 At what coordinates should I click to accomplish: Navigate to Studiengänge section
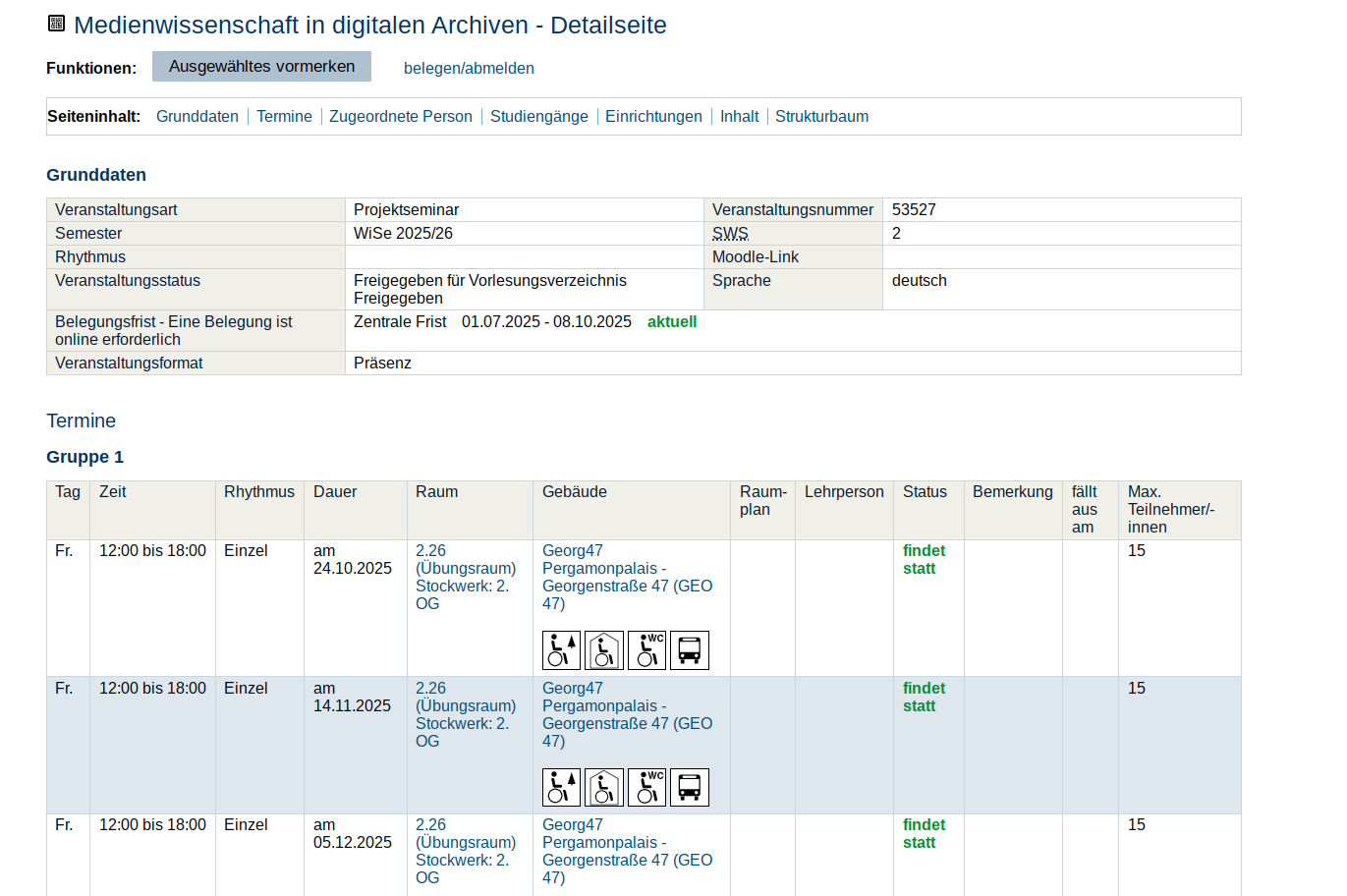[x=538, y=116]
